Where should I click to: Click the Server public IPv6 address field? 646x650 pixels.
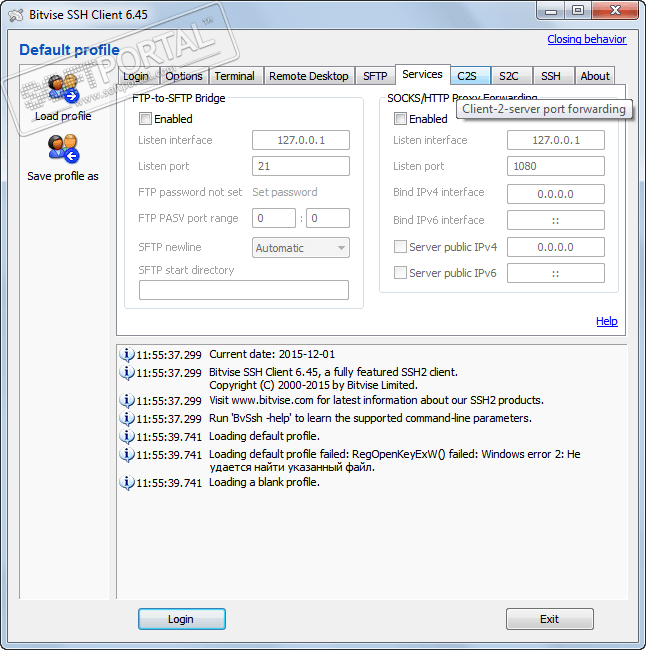pos(556,273)
